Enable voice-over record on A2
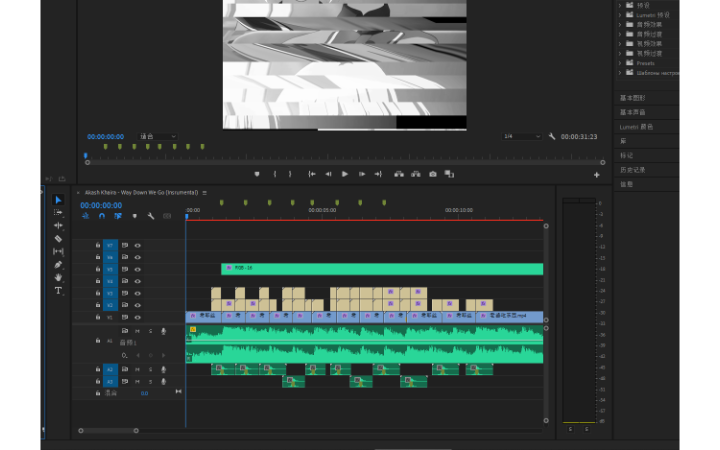720x450 pixels. click(x=163, y=369)
